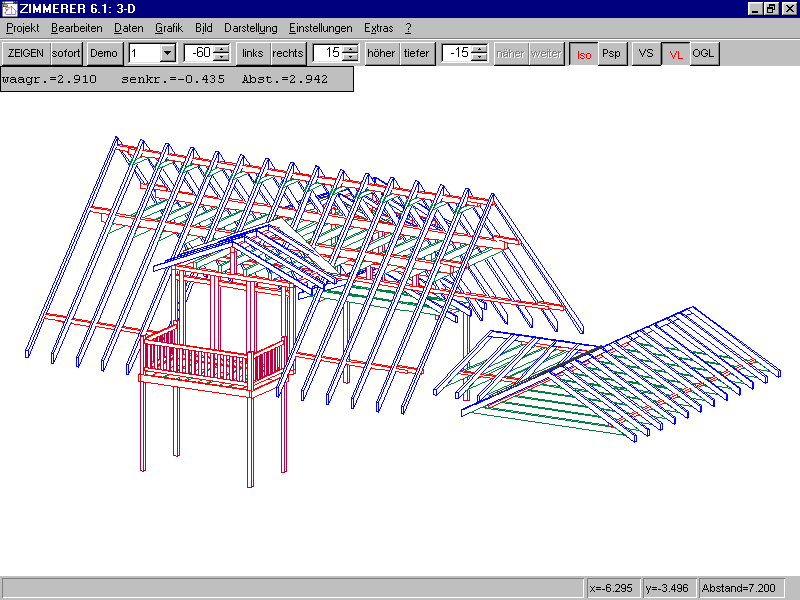Click inside the -15 value field

point(457,53)
